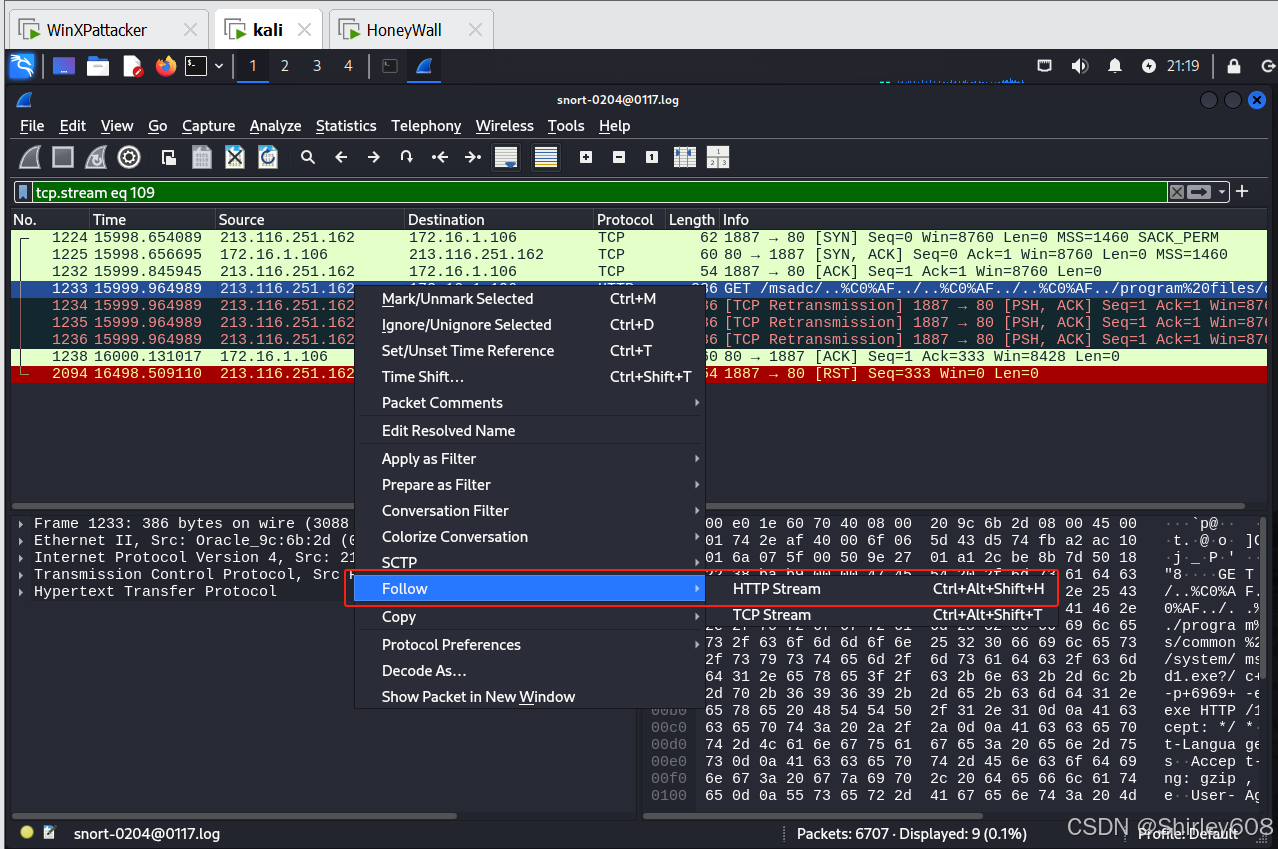Jump to the last packet
1278x849 pixels.
pyautogui.click(x=473, y=157)
